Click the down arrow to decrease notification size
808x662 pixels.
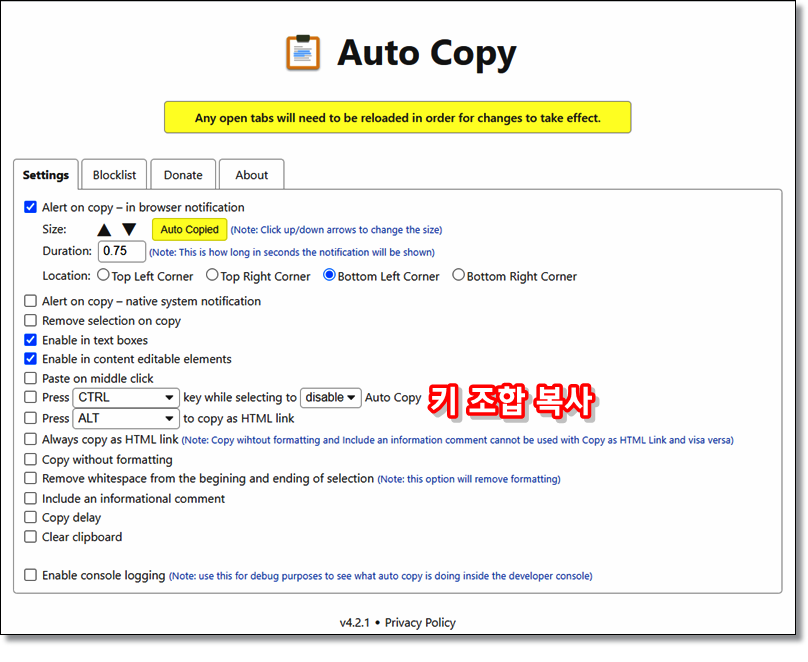click(x=127, y=229)
